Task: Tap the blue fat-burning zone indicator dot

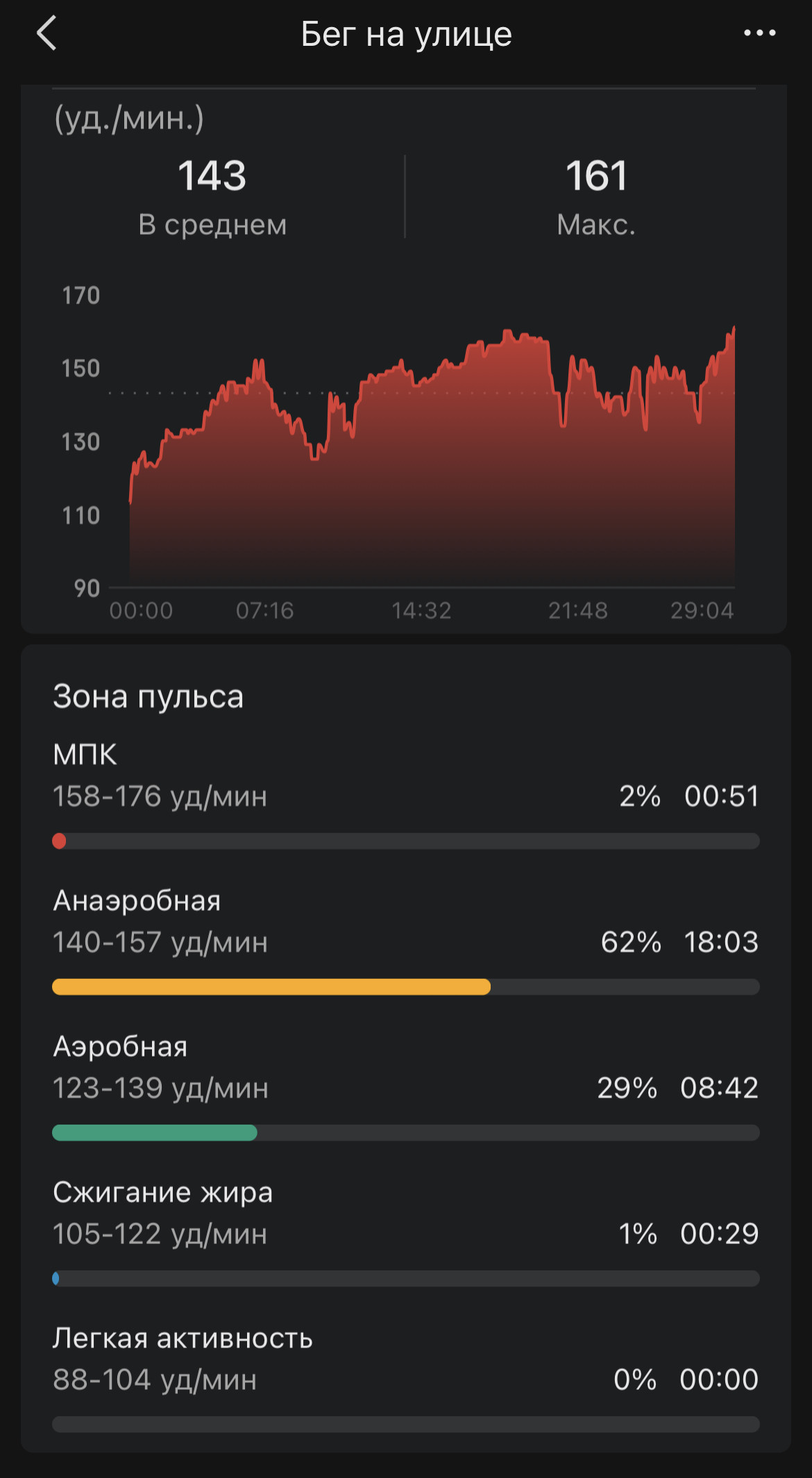Action: pyautogui.click(x=56, y=1278)
